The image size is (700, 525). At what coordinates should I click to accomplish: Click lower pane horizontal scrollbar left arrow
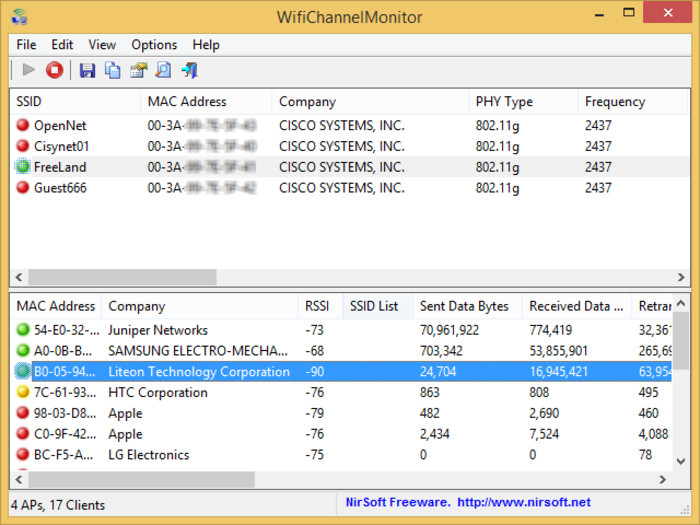click(19, 479)
